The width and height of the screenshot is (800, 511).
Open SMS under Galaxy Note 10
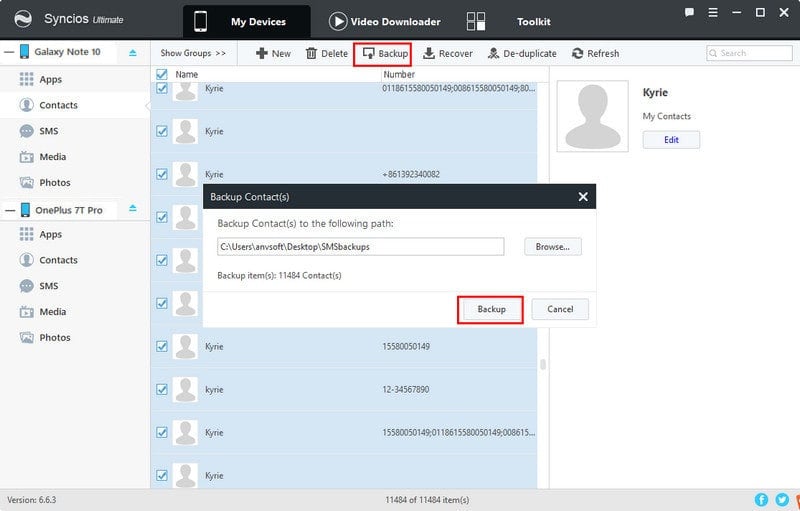[x=74, y=131]
